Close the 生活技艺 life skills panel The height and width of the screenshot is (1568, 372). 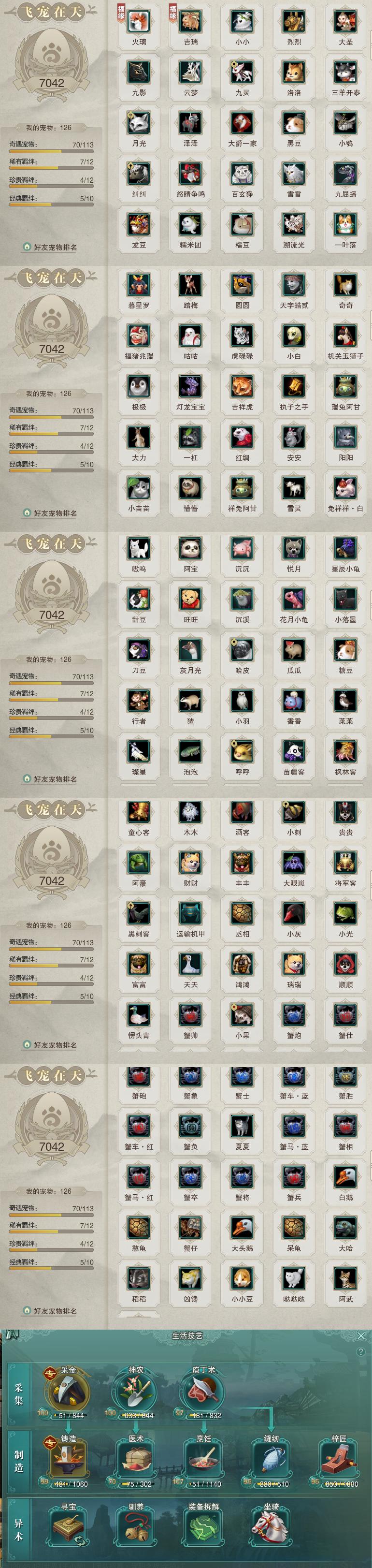(361, 1335)
